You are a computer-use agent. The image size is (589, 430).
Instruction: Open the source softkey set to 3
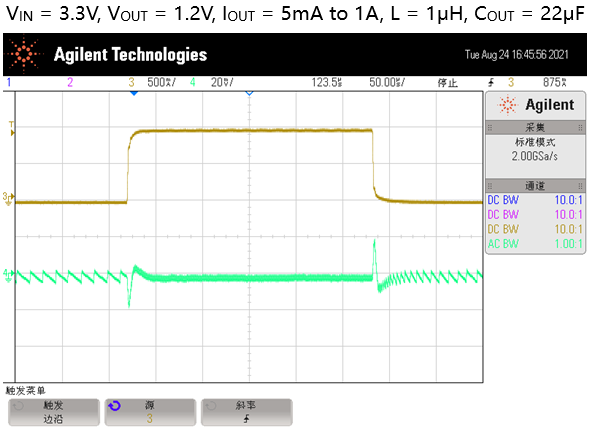click(x=150, y=412)
